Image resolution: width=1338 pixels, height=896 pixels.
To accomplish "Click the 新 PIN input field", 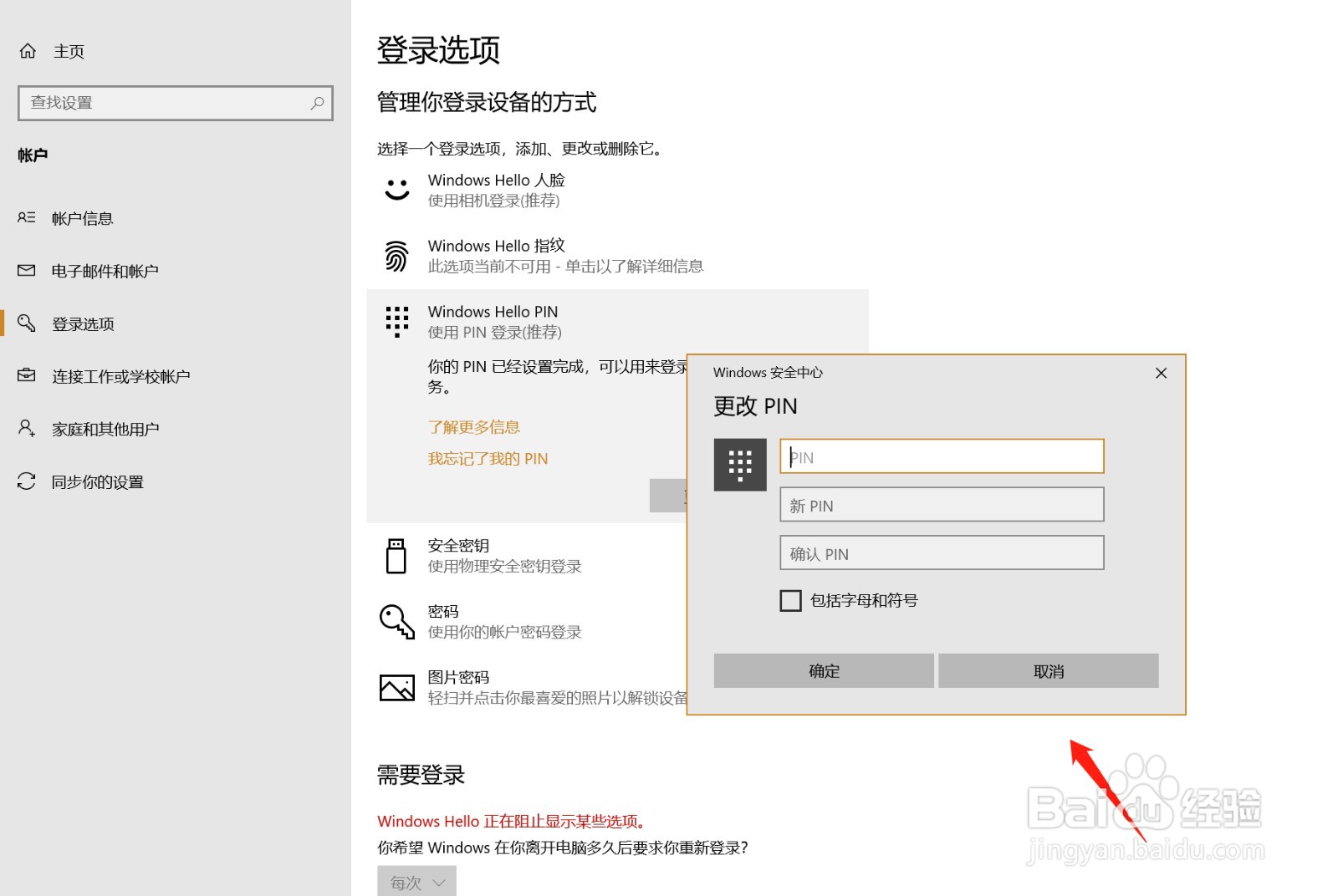I will pyautogui.click(x=942, y=505).
